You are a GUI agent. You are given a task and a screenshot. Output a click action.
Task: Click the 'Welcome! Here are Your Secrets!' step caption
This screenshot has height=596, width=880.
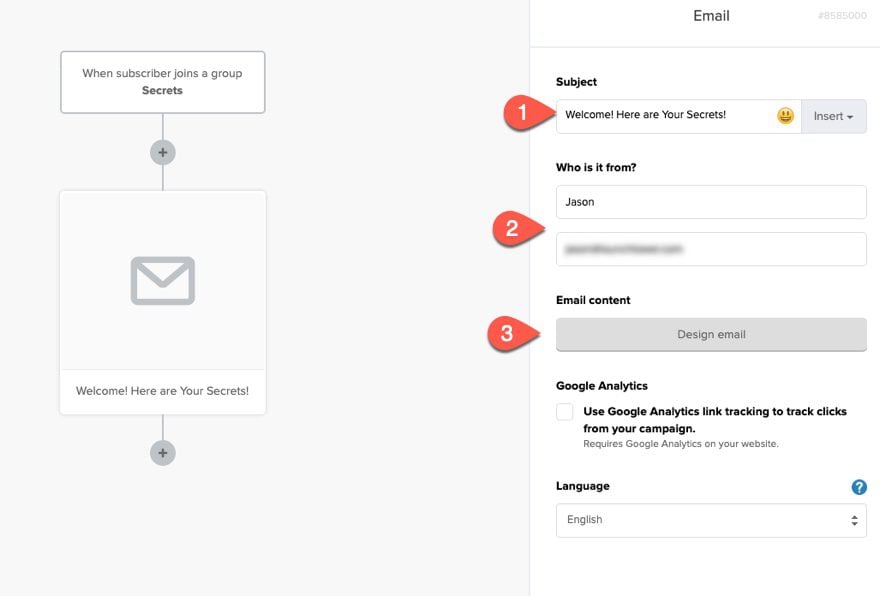pos(162,391)
